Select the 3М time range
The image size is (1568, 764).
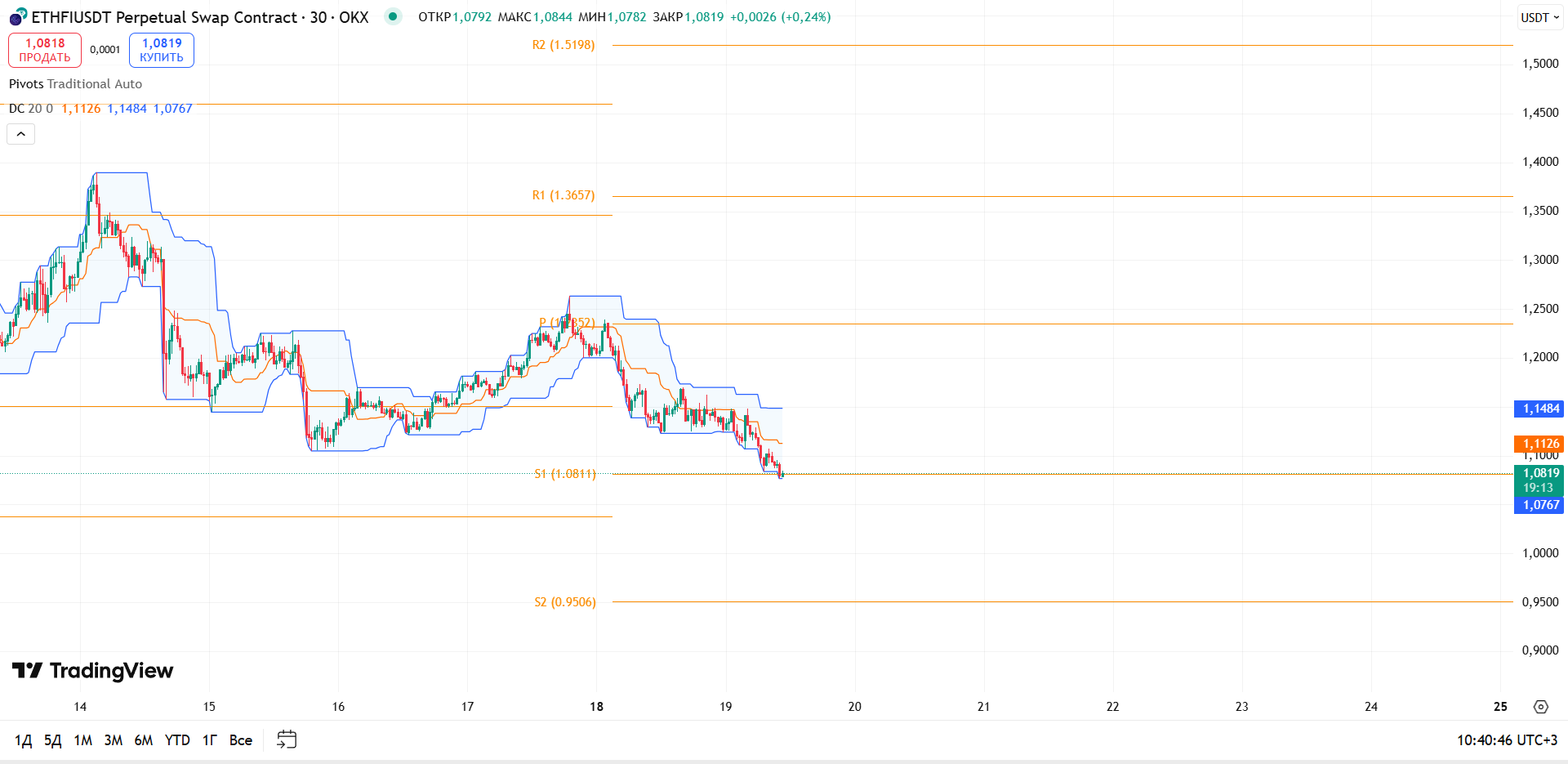(x=114, y=740)
